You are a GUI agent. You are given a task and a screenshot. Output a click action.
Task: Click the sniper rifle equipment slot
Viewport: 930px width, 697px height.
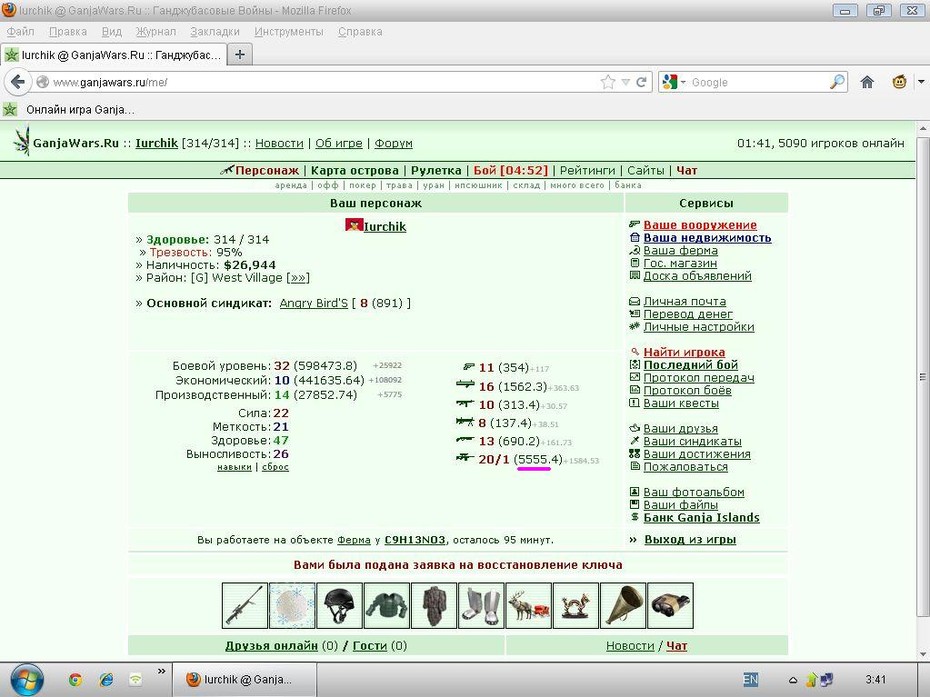(x=244, y=605)
